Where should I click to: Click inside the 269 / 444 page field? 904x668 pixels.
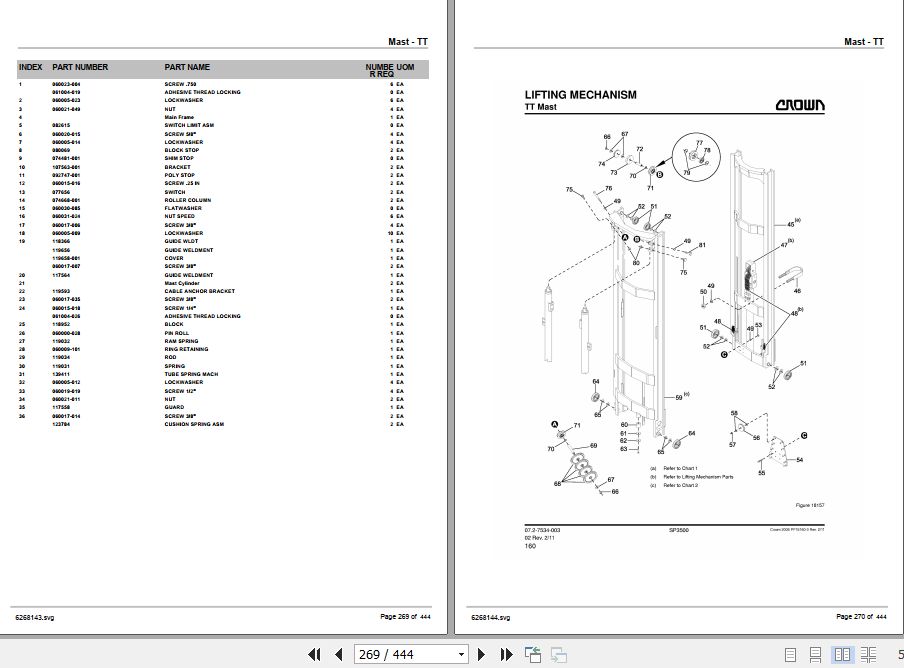click(x=400, y=653)
